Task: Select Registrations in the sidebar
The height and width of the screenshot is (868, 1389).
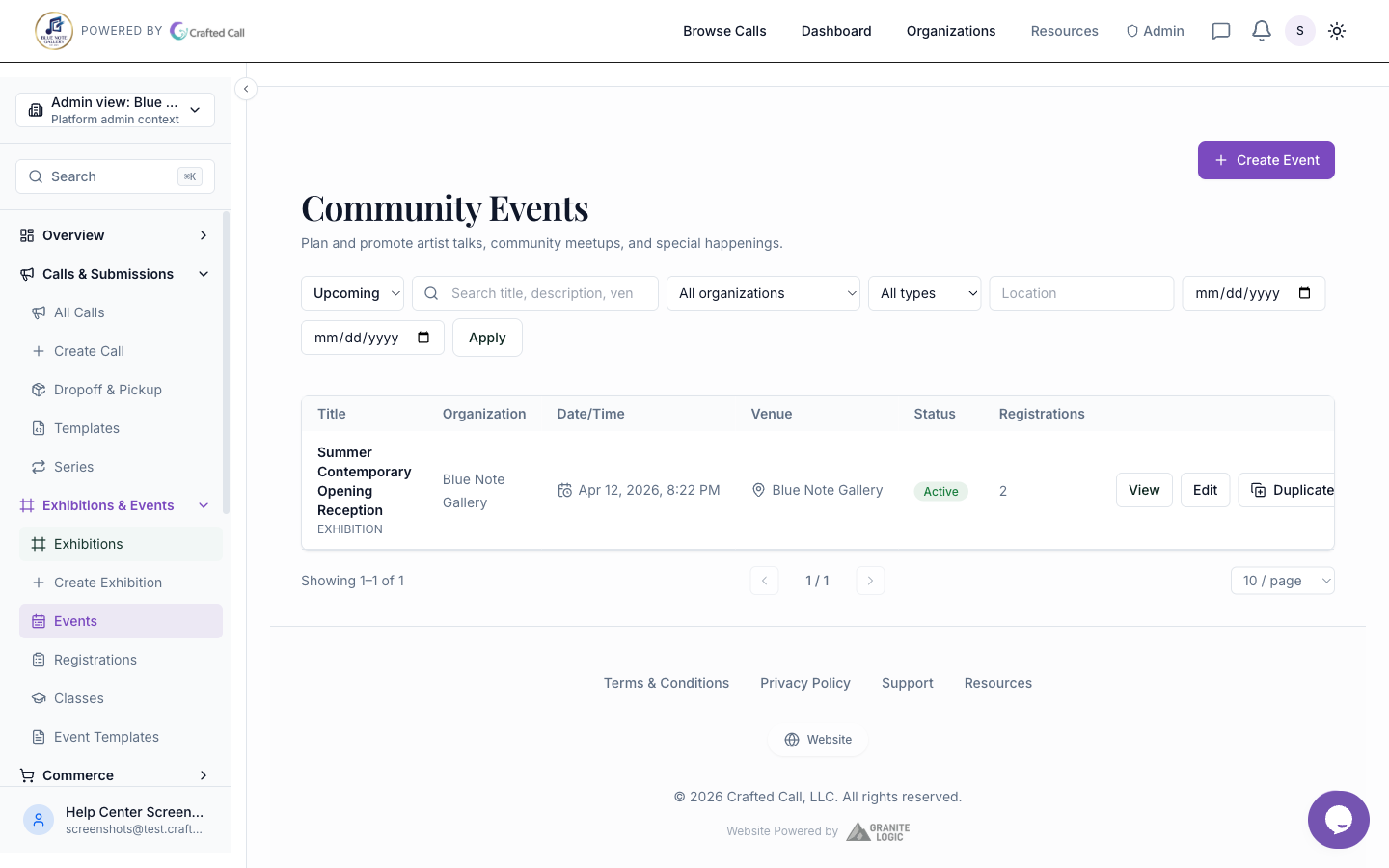Action: coord(95,660)
